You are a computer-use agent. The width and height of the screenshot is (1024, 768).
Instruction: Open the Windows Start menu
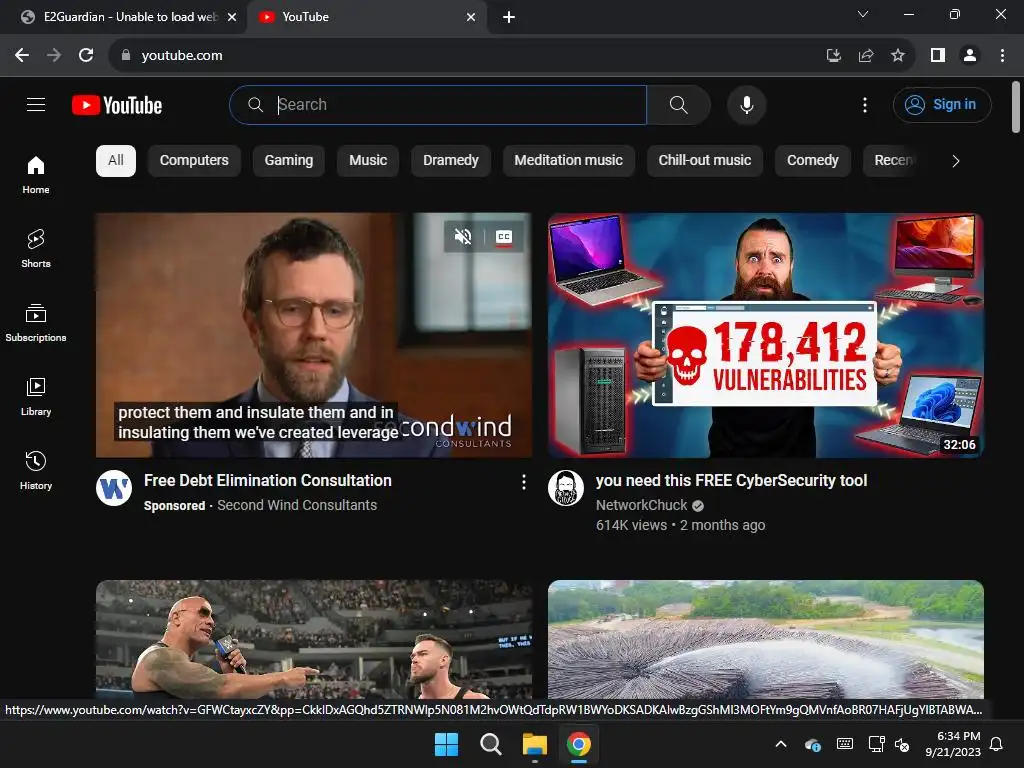(447, 744)
